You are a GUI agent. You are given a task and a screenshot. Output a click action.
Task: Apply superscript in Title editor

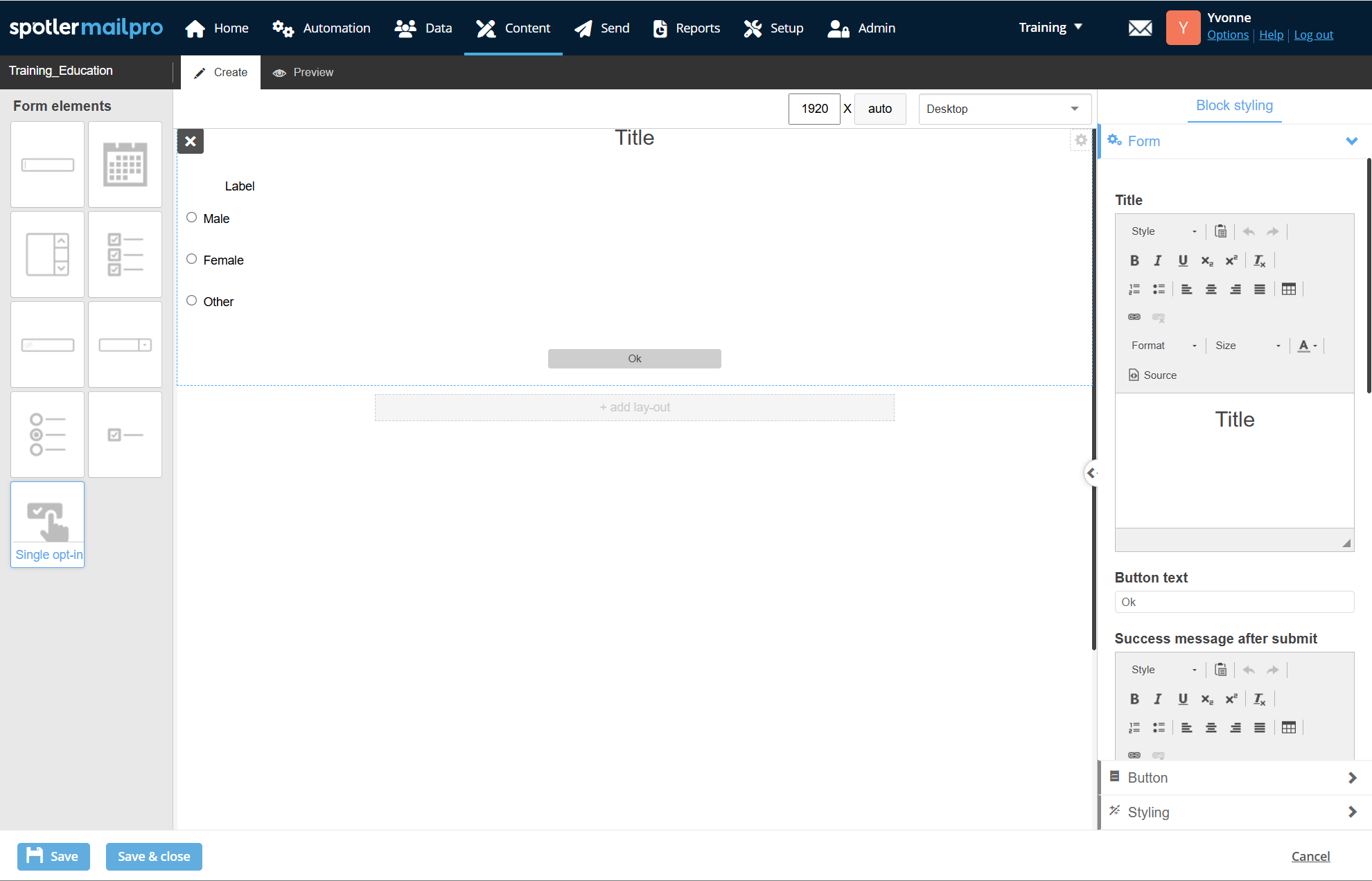tap(1231, 260)
